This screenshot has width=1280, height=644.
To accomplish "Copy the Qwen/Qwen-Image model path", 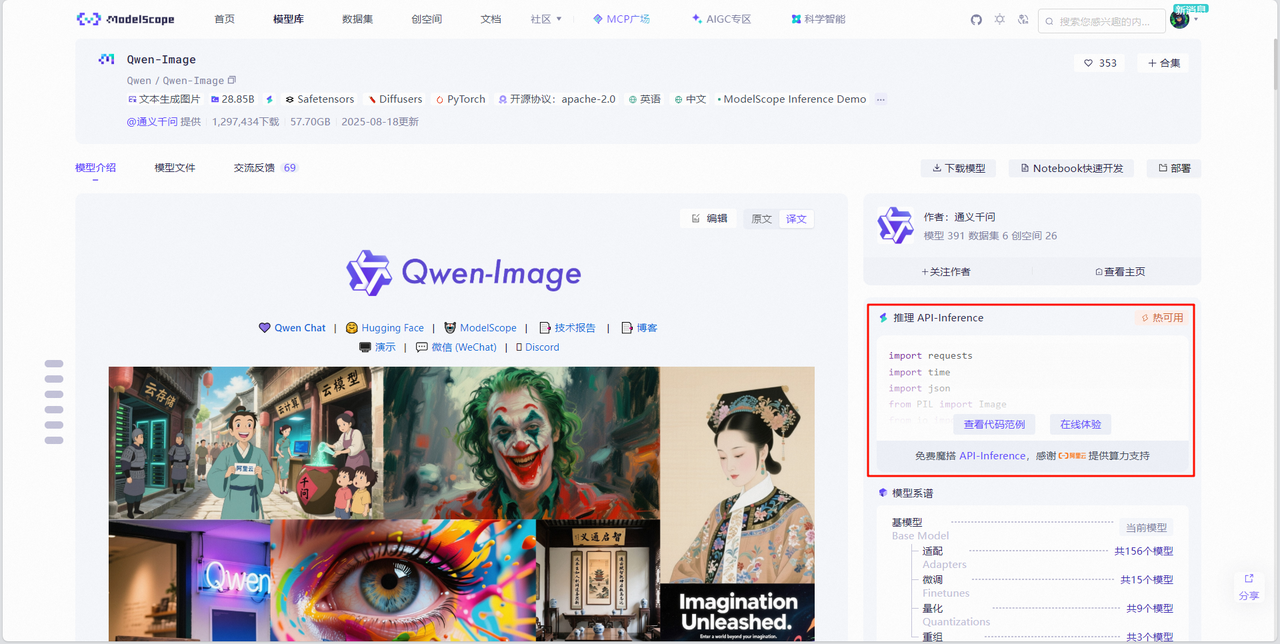I will pos(232,81).
